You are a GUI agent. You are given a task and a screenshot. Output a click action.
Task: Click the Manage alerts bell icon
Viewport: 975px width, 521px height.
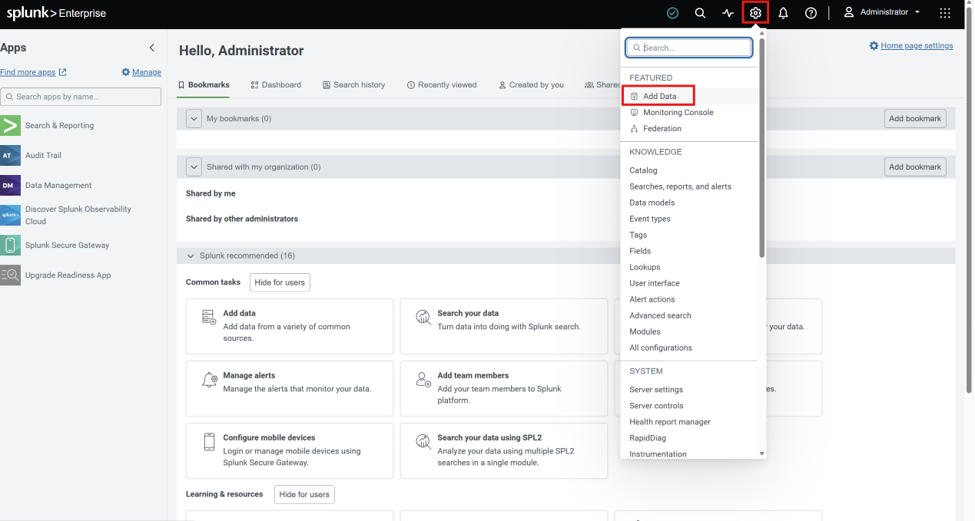coord(210,379)
